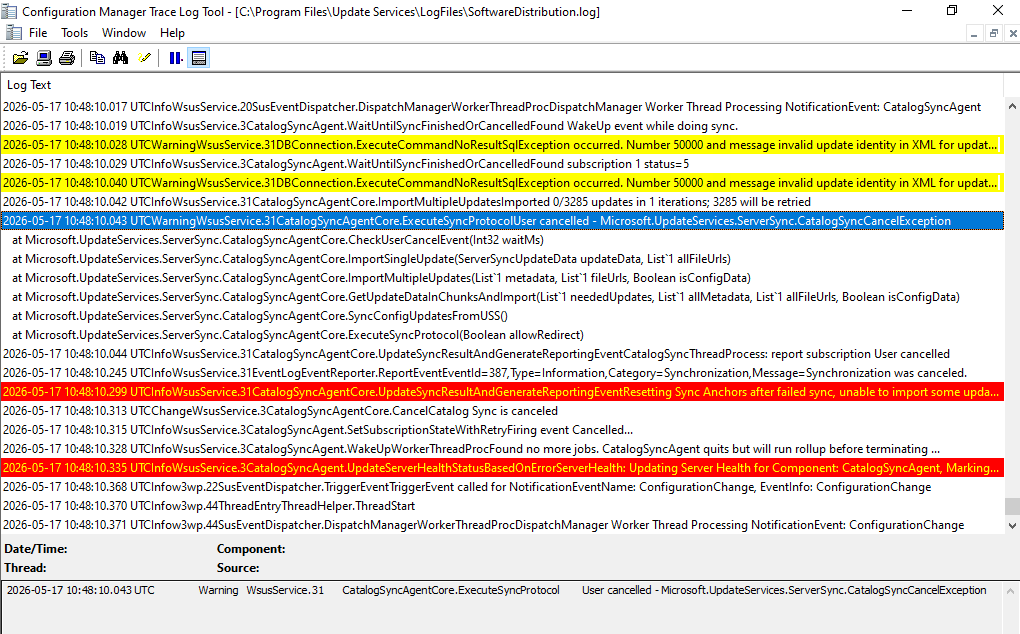Select the 'Found no more jobs' line
The image size is (1020, 634).
502,449
